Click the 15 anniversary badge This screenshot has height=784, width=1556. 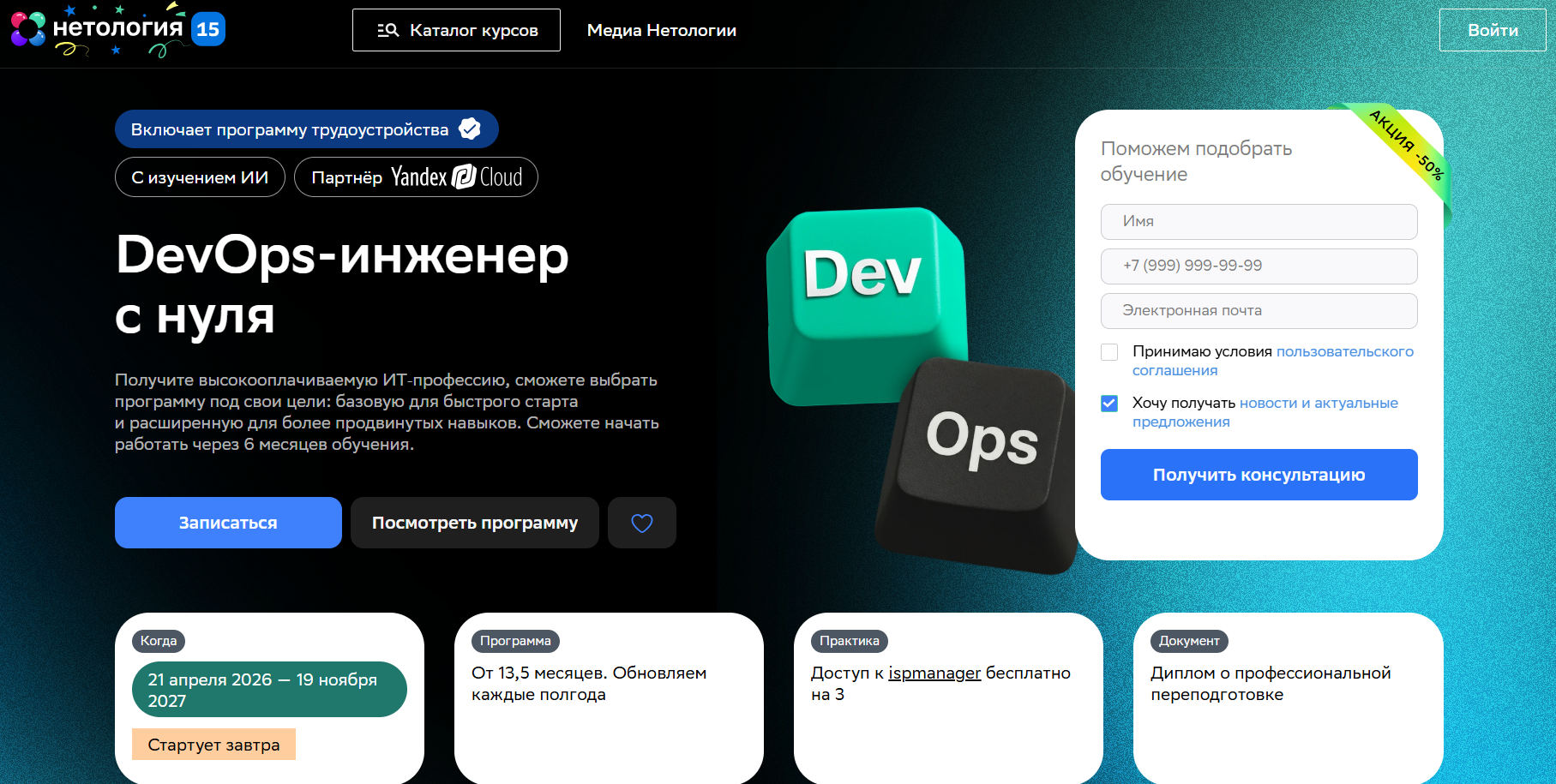208,29
